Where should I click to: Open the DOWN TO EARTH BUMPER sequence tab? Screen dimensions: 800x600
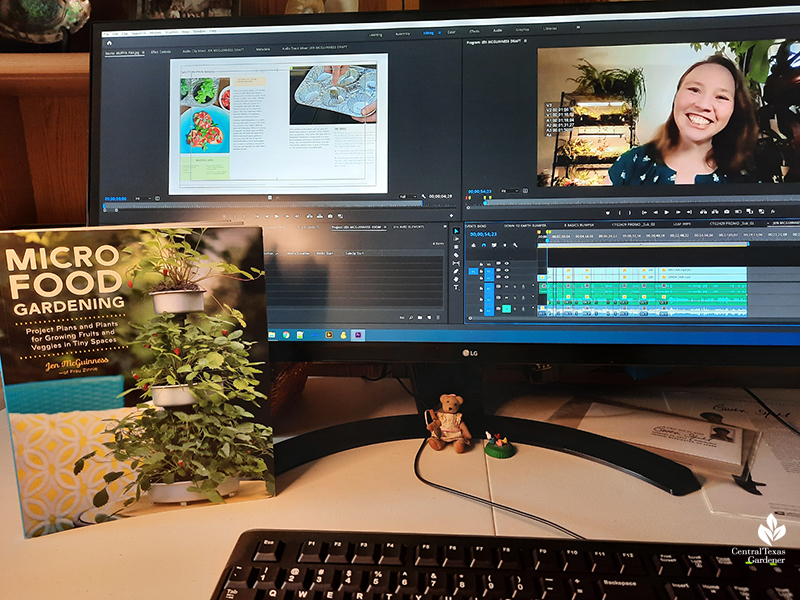(525, 226)
